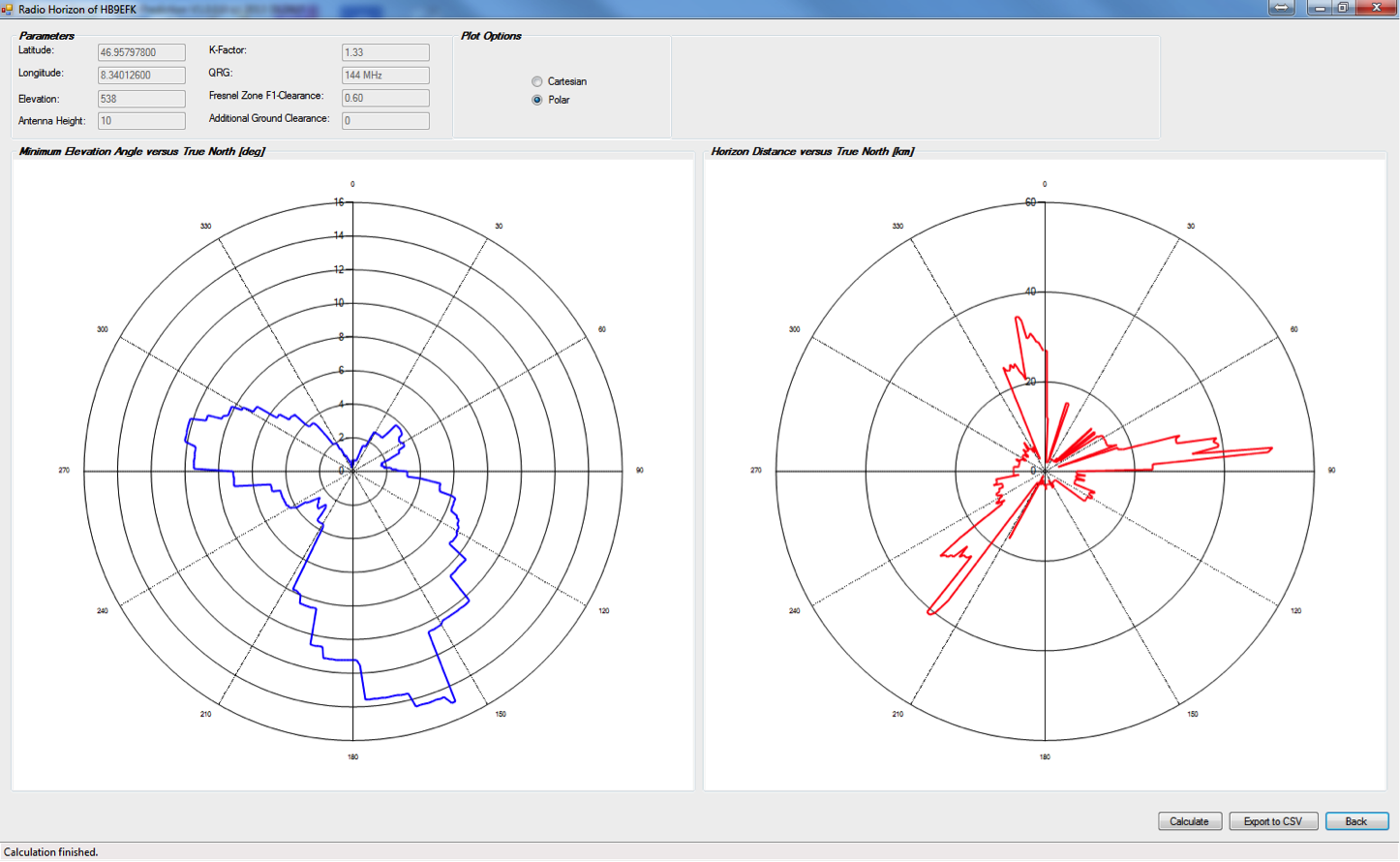The width and height of the screenshot is (1400, 862).
Task: Click the Export to CSV button
Action: tap(1272, 821)
